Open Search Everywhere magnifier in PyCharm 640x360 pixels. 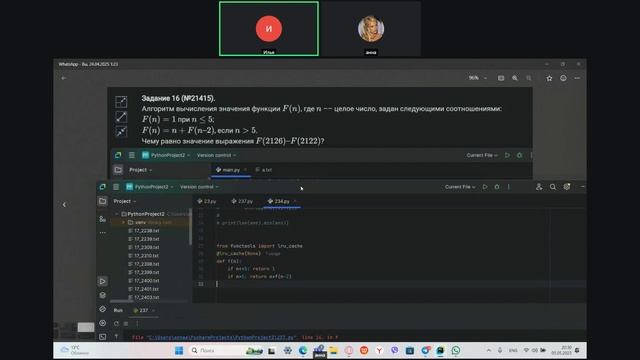[x=553, y=187]
